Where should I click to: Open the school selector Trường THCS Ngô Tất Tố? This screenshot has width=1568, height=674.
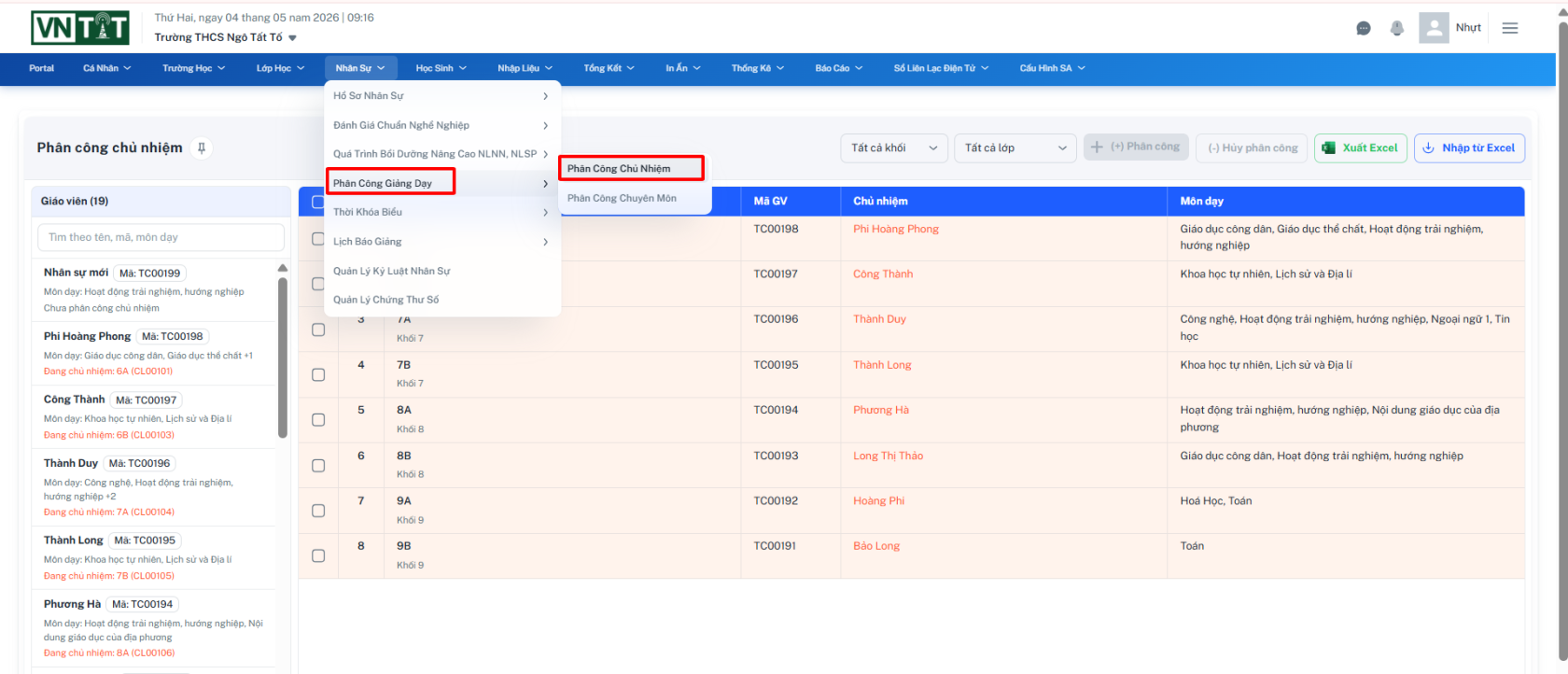tap(226, 37)
